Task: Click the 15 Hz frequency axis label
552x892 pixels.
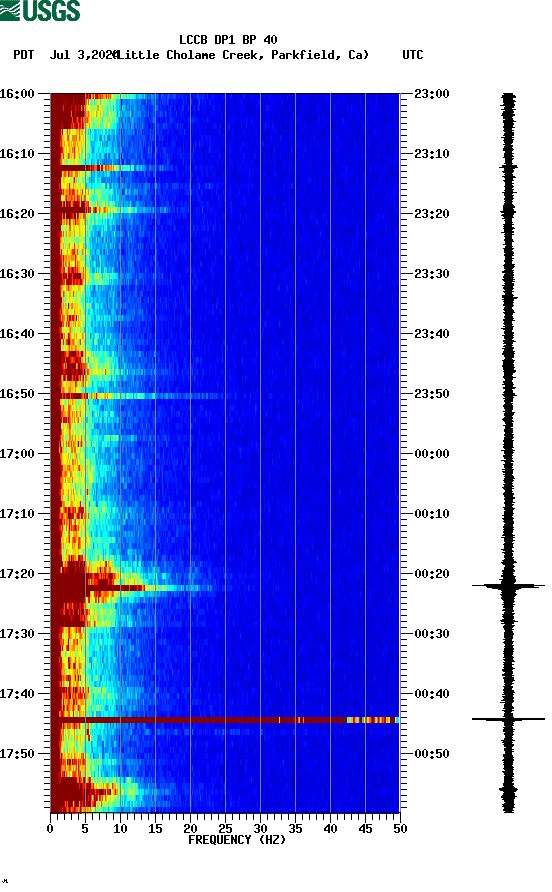Action: [155, 829]
